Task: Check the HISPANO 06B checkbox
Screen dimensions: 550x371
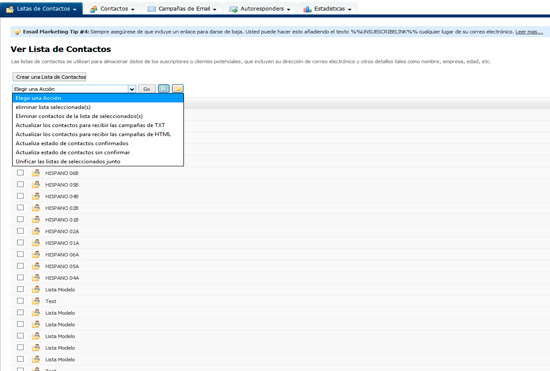Action: tap(20, 173)
